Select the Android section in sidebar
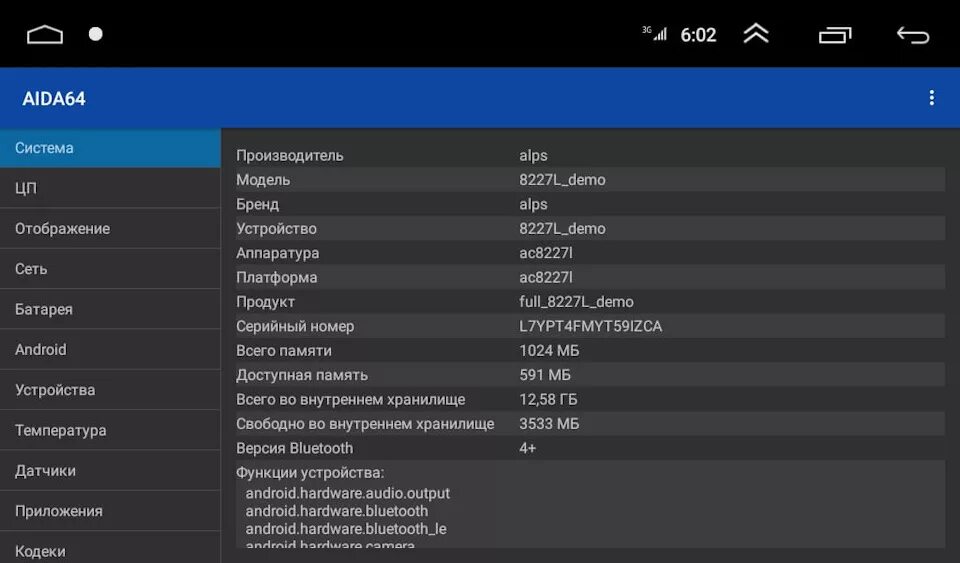960x563 pixels. pyautogui.click(x=110, y=349)
